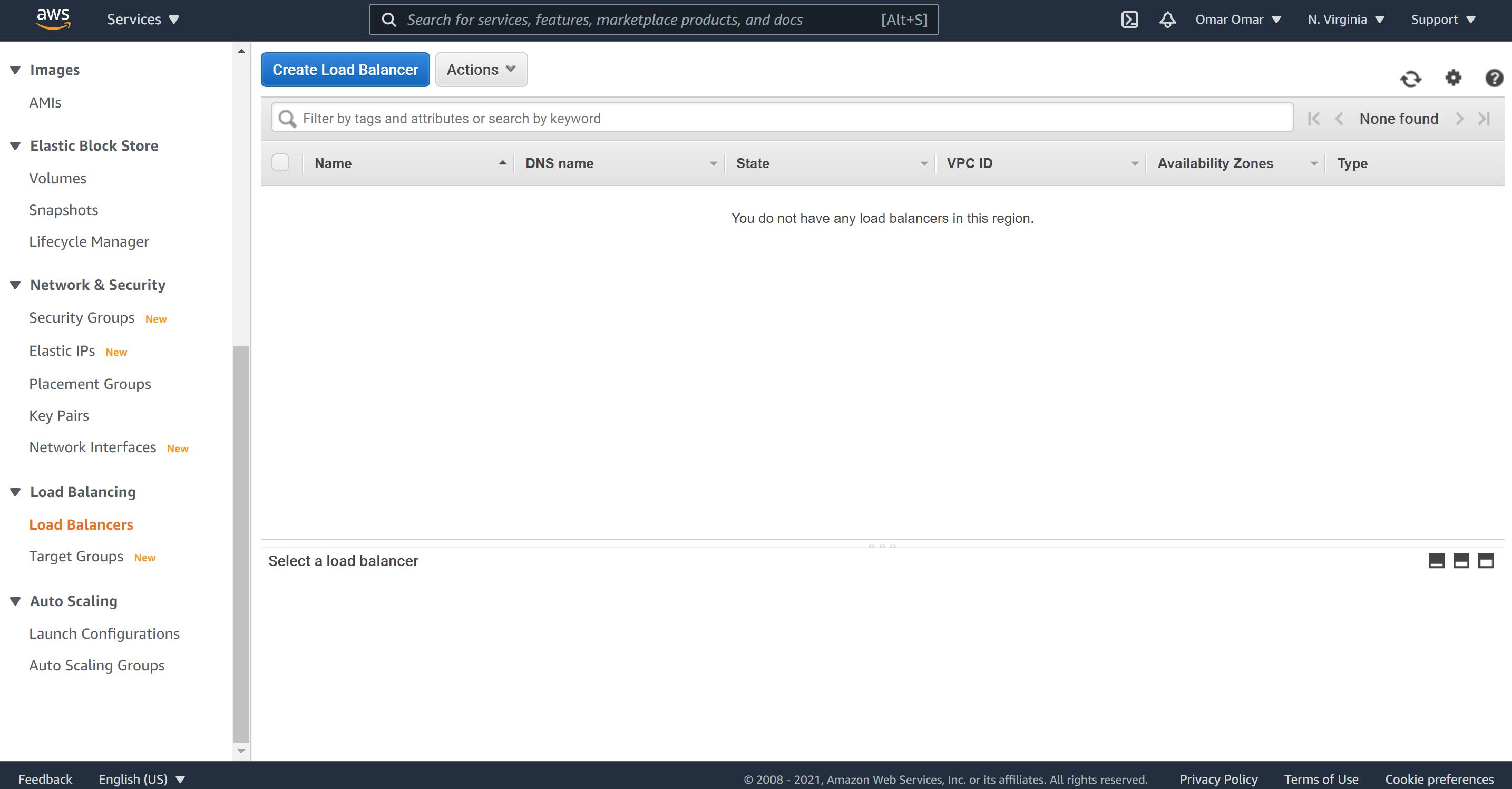Viewport: 1512px width, 789px height.
Task: Click the AWS logo home icon
Action: 53,19
